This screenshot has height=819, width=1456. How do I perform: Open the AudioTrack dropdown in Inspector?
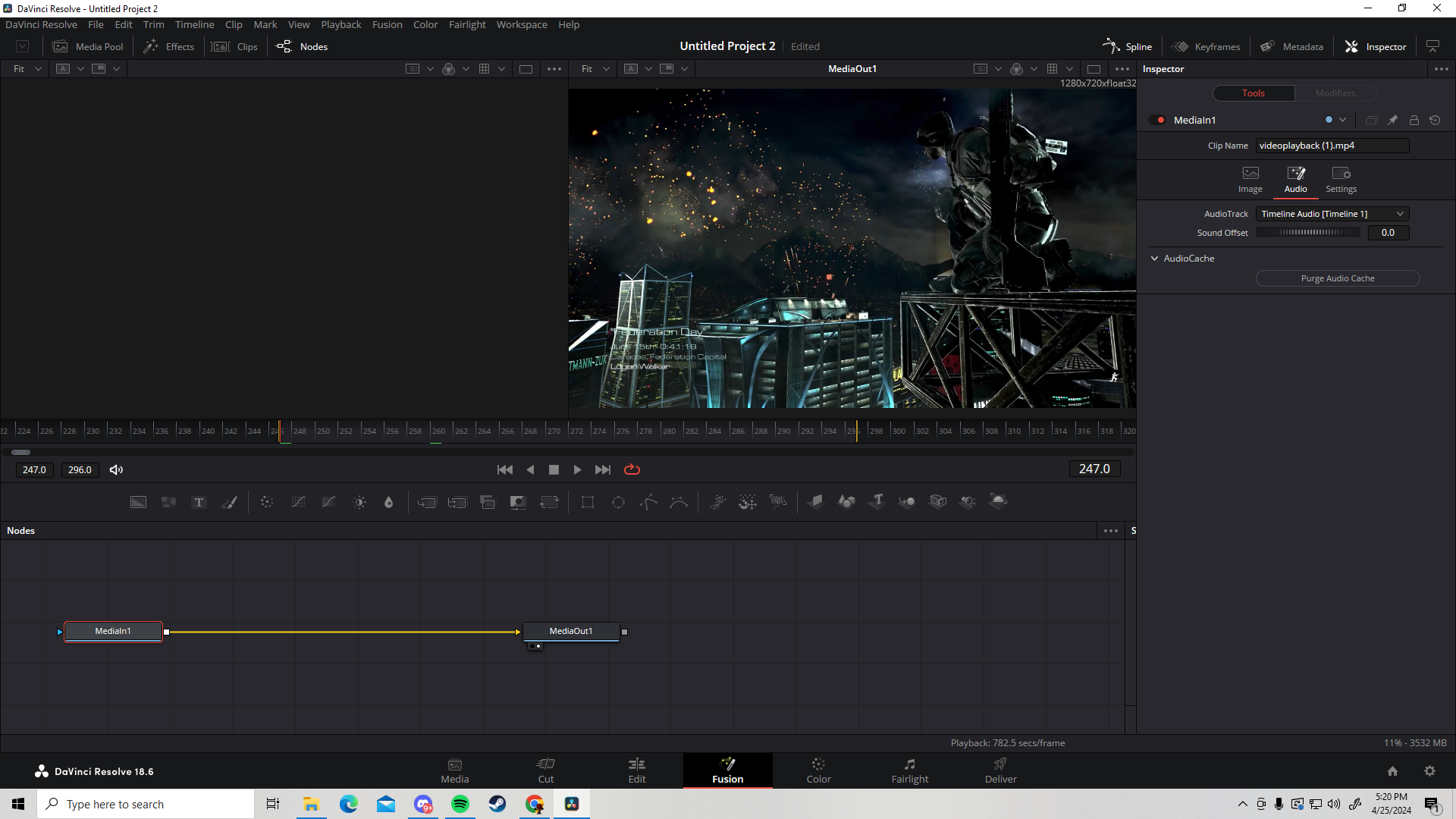pos(1334,213)
